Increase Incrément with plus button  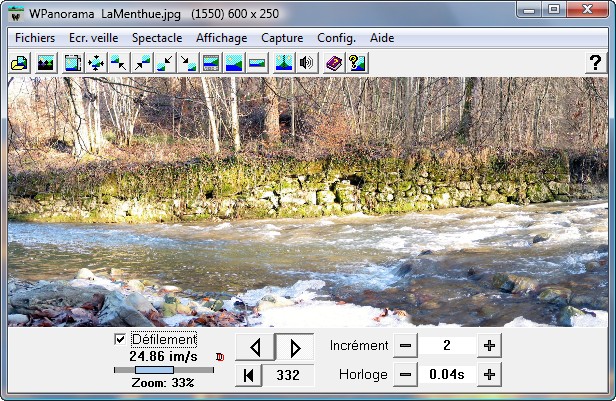(489, 346)
